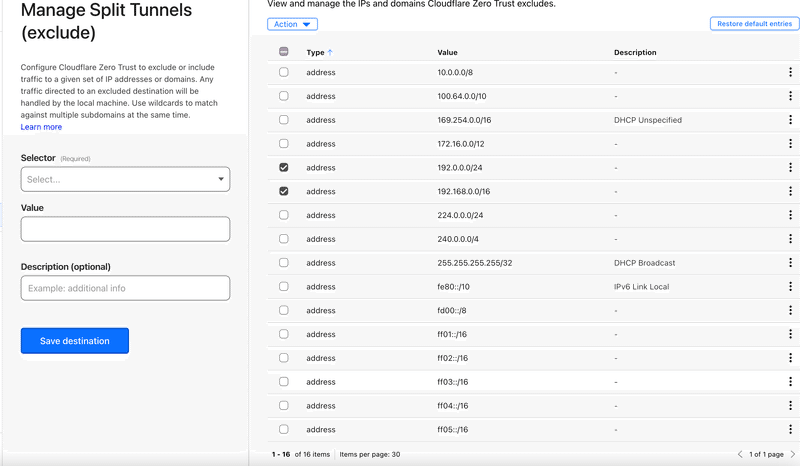Open row menu for 192.0.0.0/24

pos(790,167)
